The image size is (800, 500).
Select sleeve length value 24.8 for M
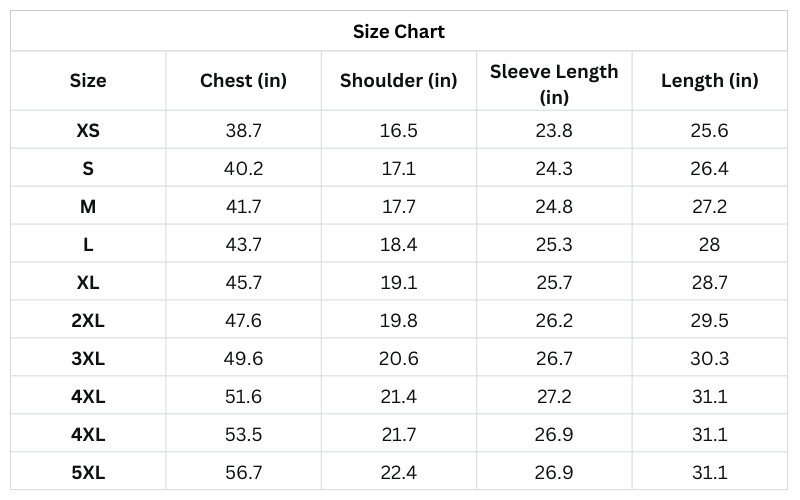[x=554, y=206]
